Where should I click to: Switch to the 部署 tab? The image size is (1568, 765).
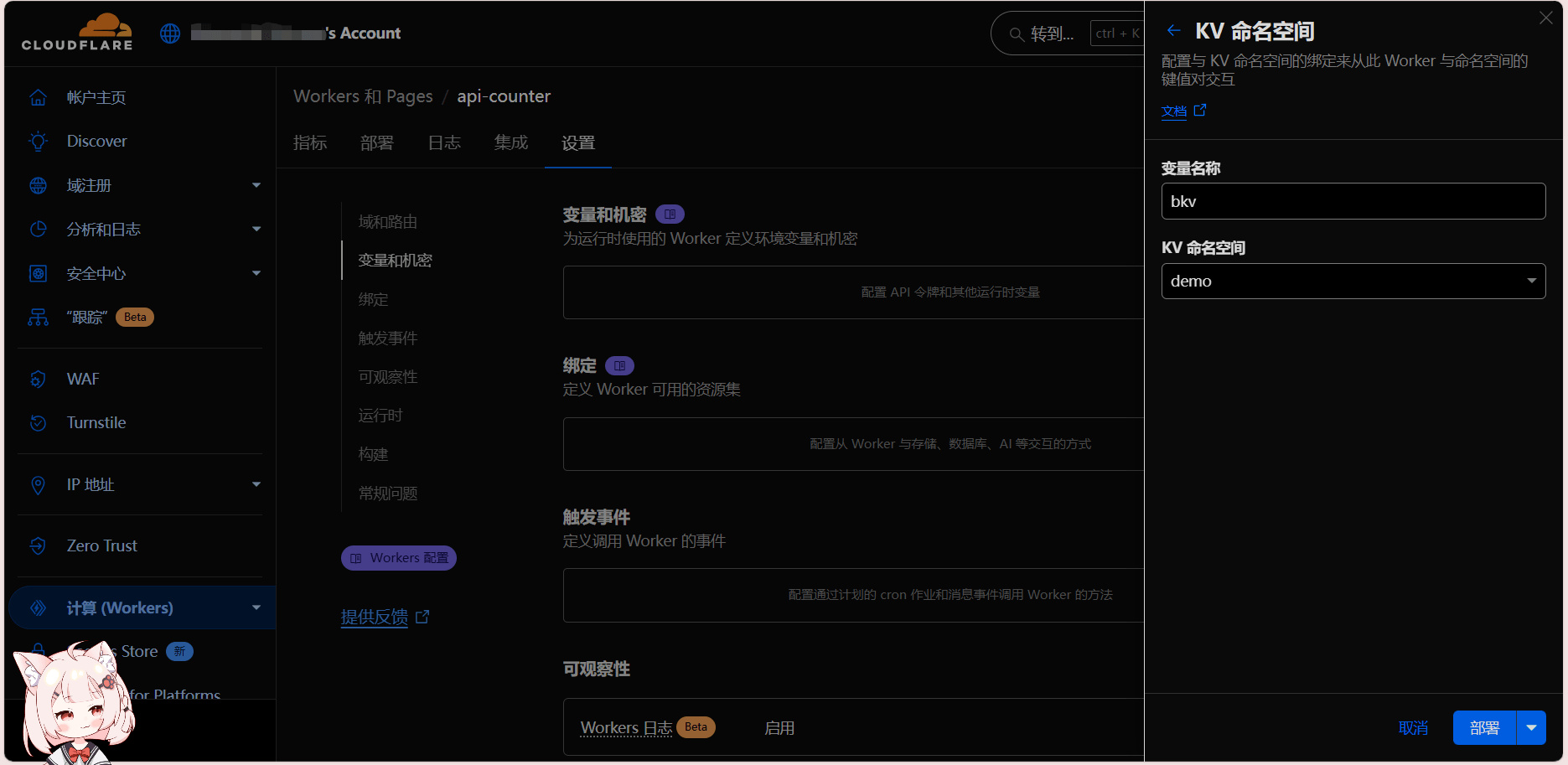pos(376,143)
